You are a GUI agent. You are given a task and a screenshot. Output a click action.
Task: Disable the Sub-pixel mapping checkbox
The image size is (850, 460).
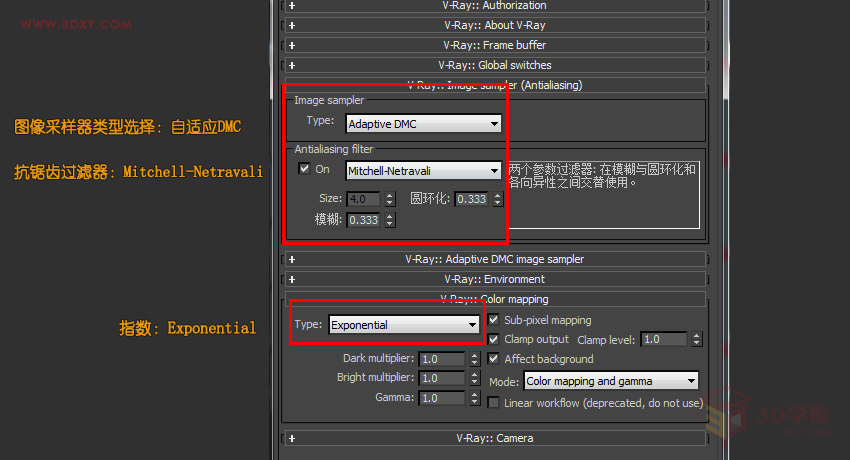tap(493, 320)
